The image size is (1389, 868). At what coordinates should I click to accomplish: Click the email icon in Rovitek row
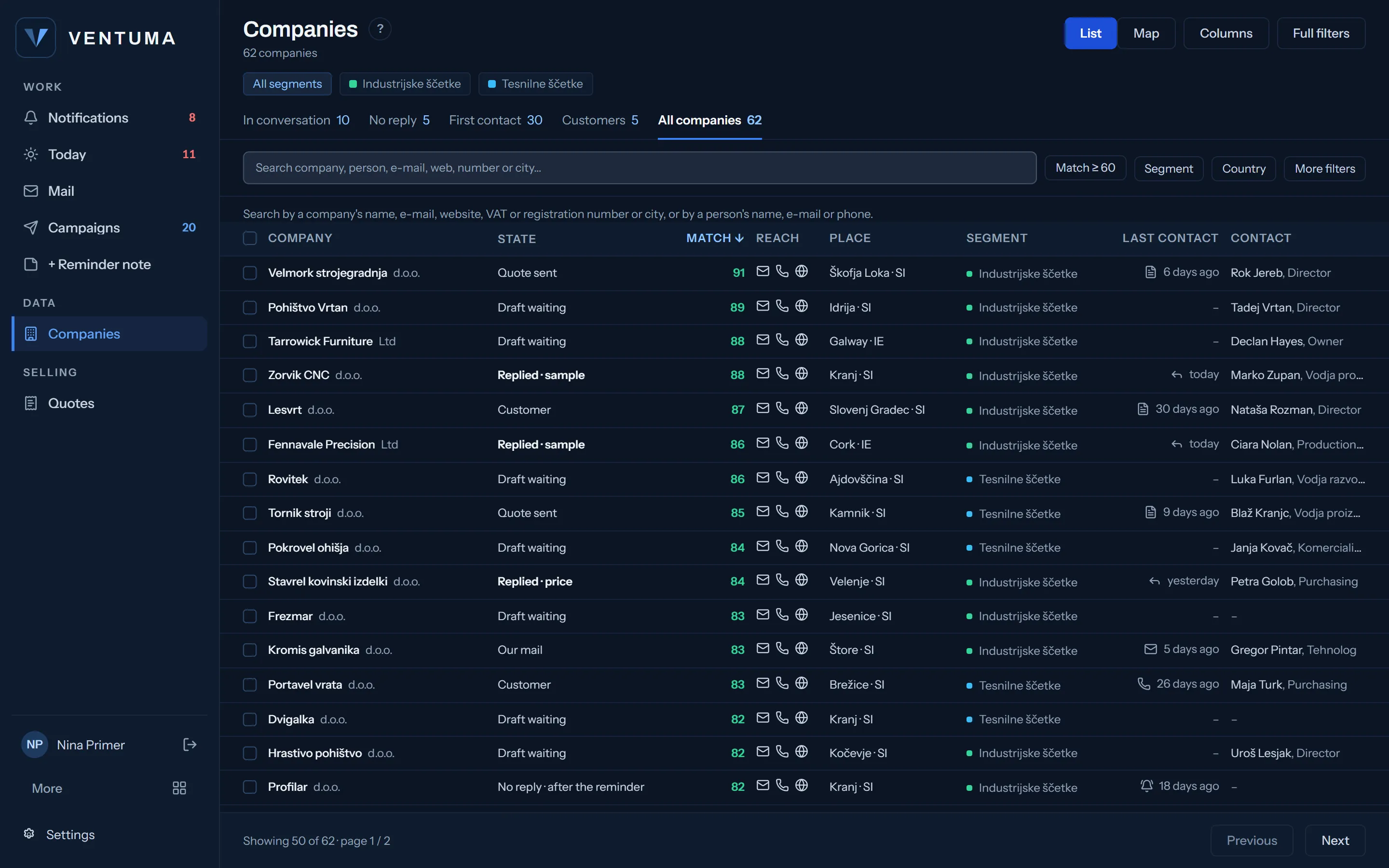[762, 477]
